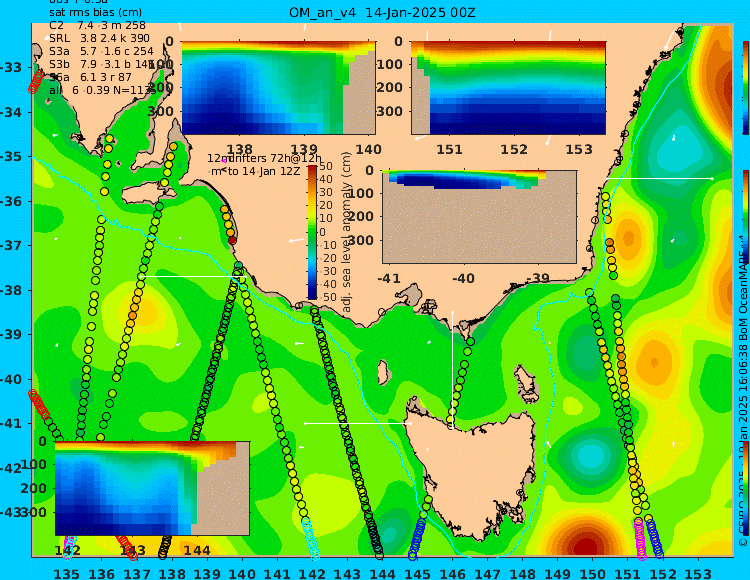This screenshot has height=580, width=750.
Task: Click the SRL satellite statistics row
Action: [x=99, y=38]
